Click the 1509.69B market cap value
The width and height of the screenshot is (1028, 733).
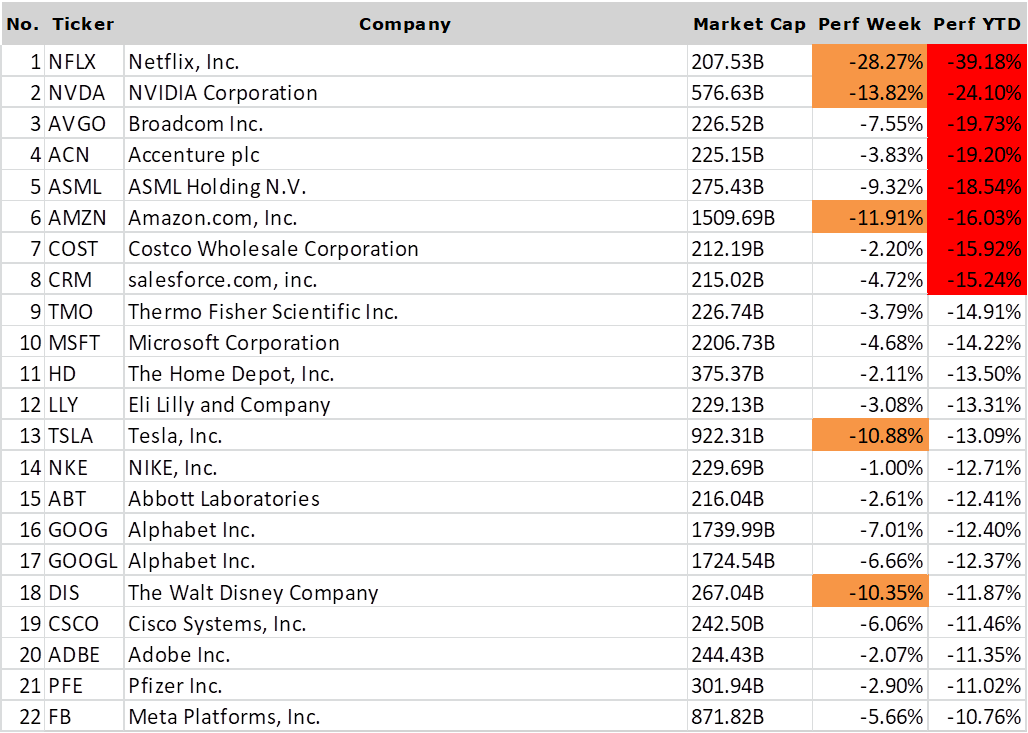click(x=733, y=218)
